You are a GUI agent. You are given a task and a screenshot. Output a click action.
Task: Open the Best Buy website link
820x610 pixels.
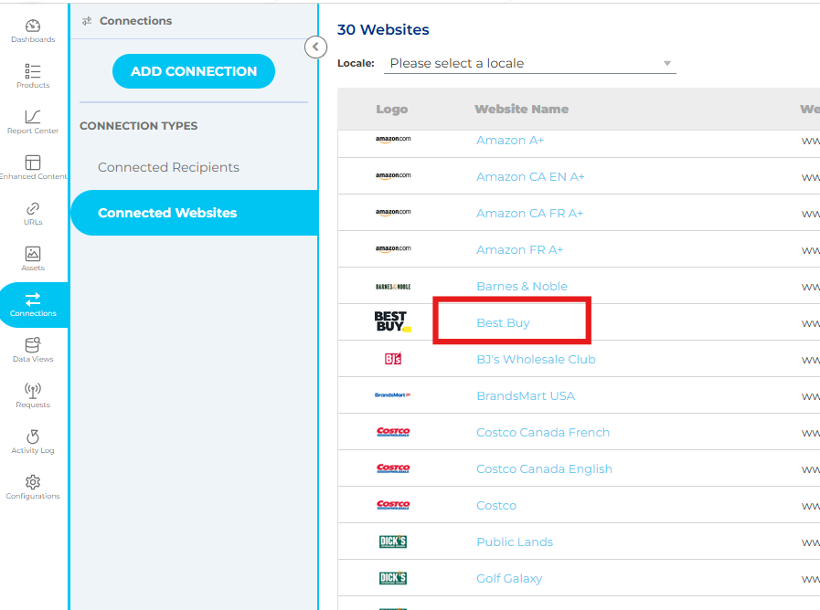pyautogui.click(x=503, y=323)
